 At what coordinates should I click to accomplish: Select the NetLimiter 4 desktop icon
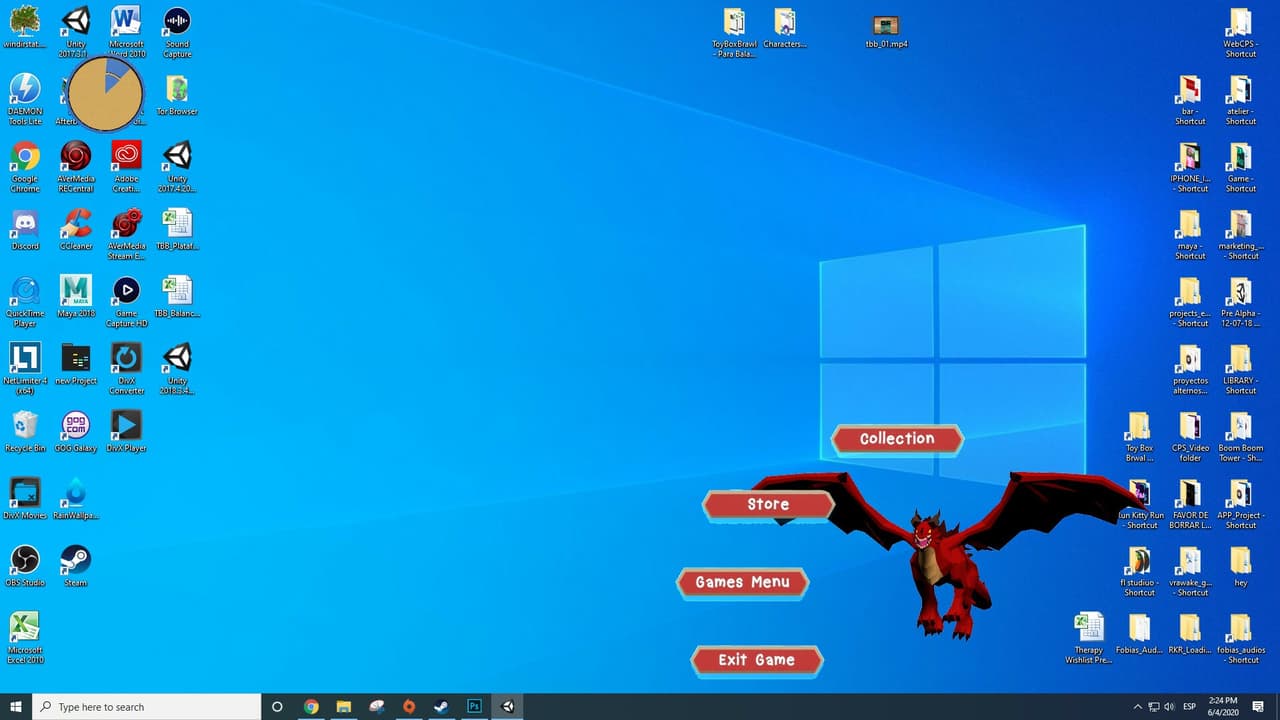click(x=24, y=368)
